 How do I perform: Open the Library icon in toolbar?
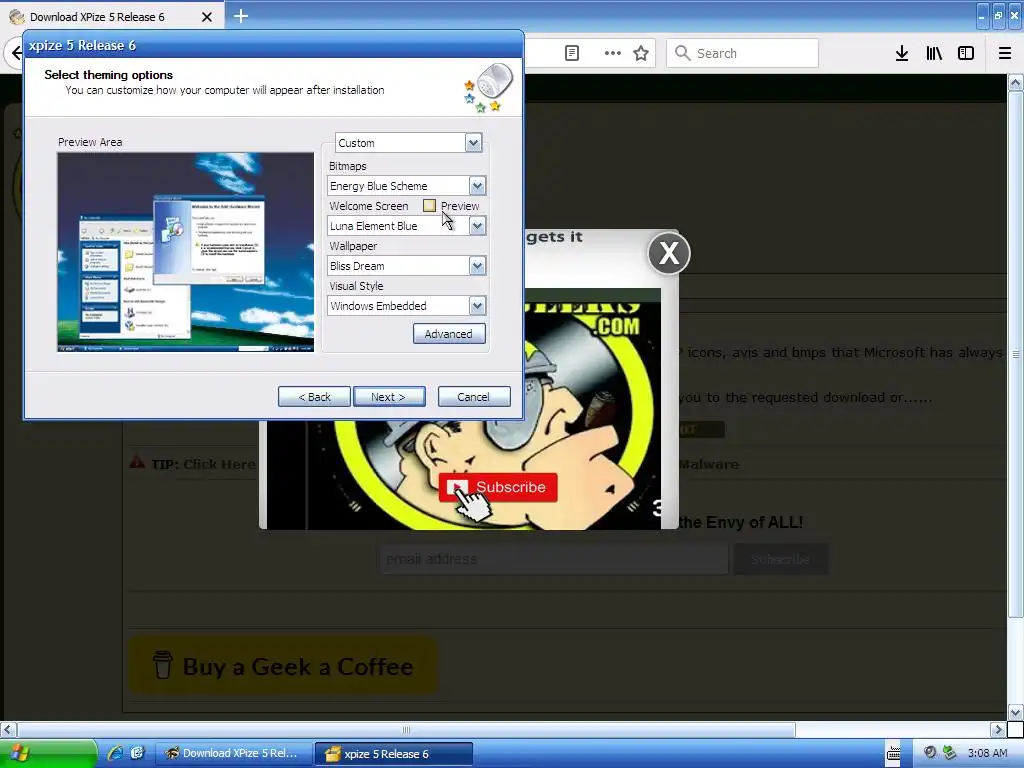pyautogui.click(x=934, y=53)
